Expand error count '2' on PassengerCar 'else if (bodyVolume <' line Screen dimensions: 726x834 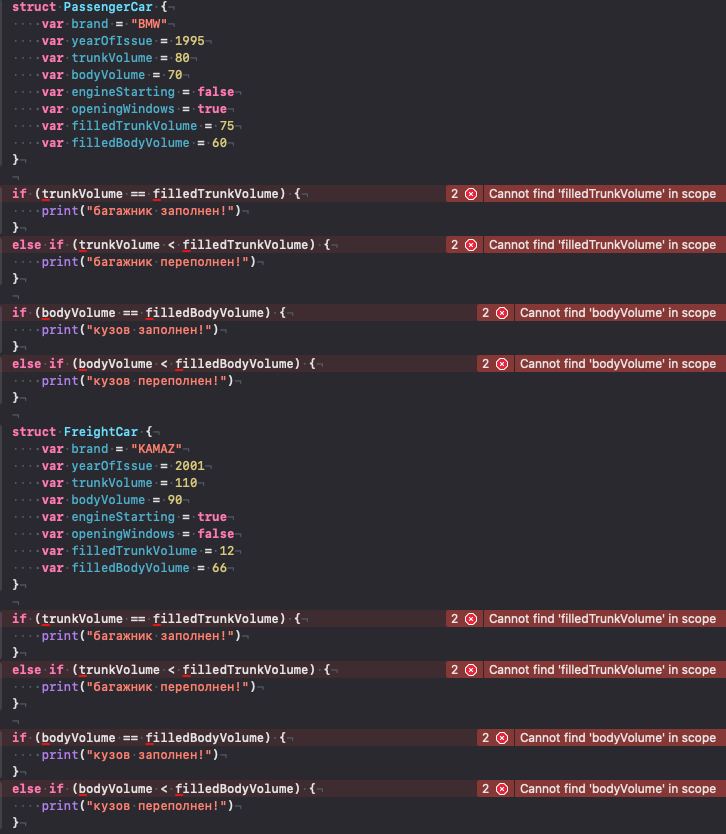485,364
